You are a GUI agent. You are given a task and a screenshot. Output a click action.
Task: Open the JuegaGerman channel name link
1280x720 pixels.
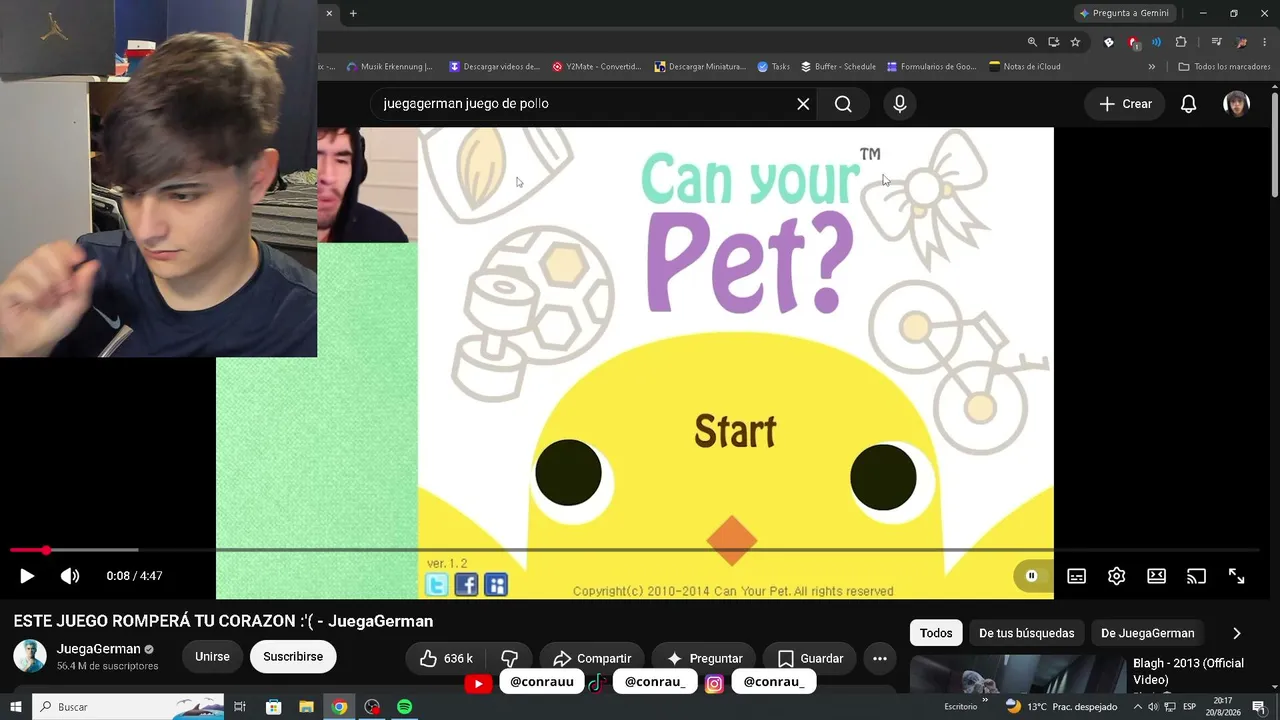click(99, 649)
